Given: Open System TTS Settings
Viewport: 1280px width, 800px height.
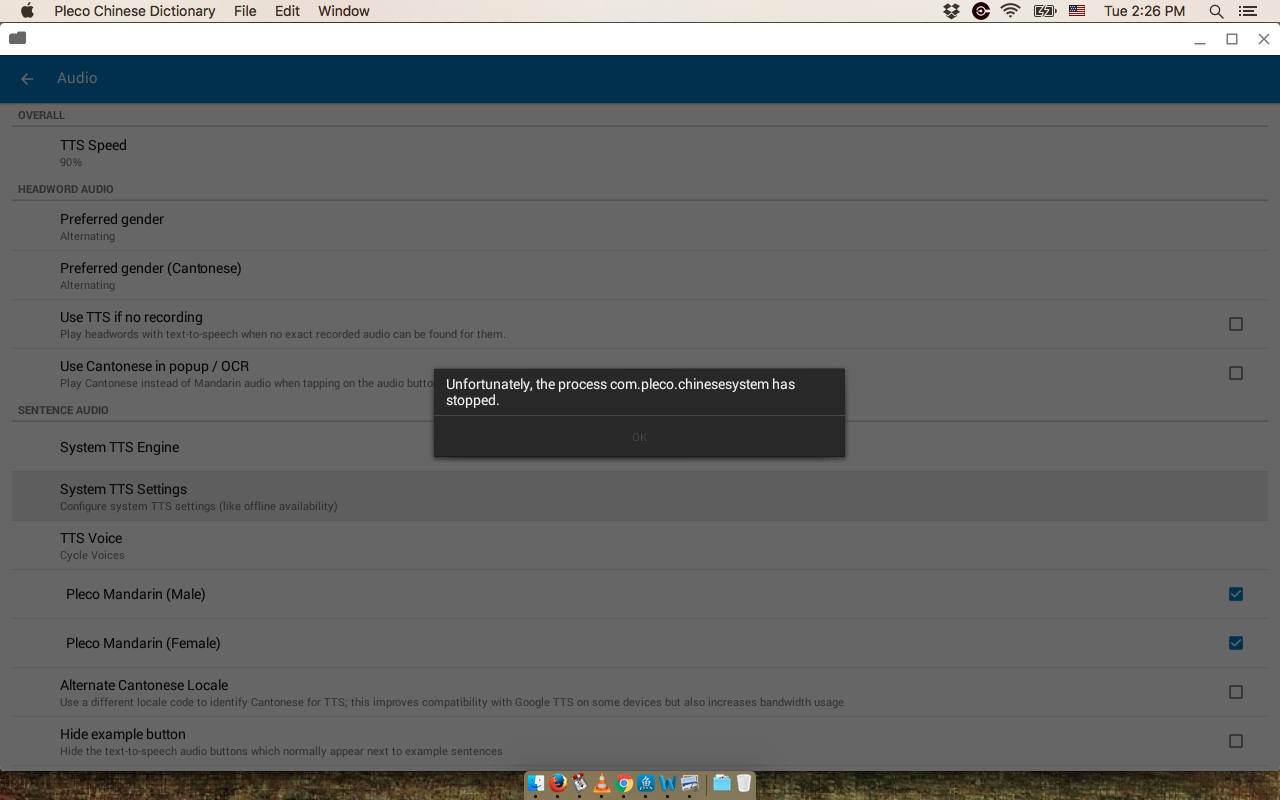Looking at the screenshot, I should pos(640,496).
